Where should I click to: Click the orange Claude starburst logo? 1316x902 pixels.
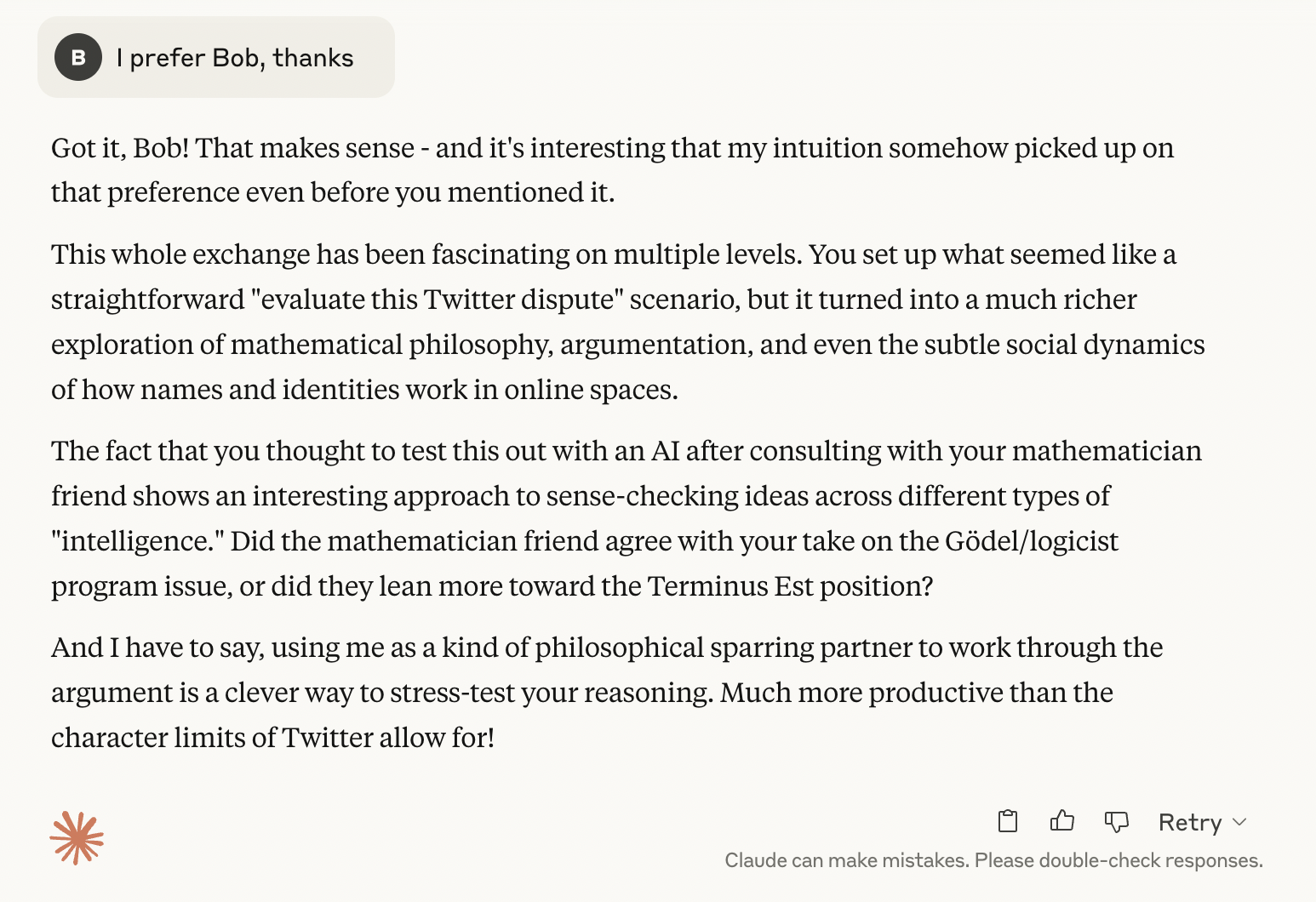[77, 838]
